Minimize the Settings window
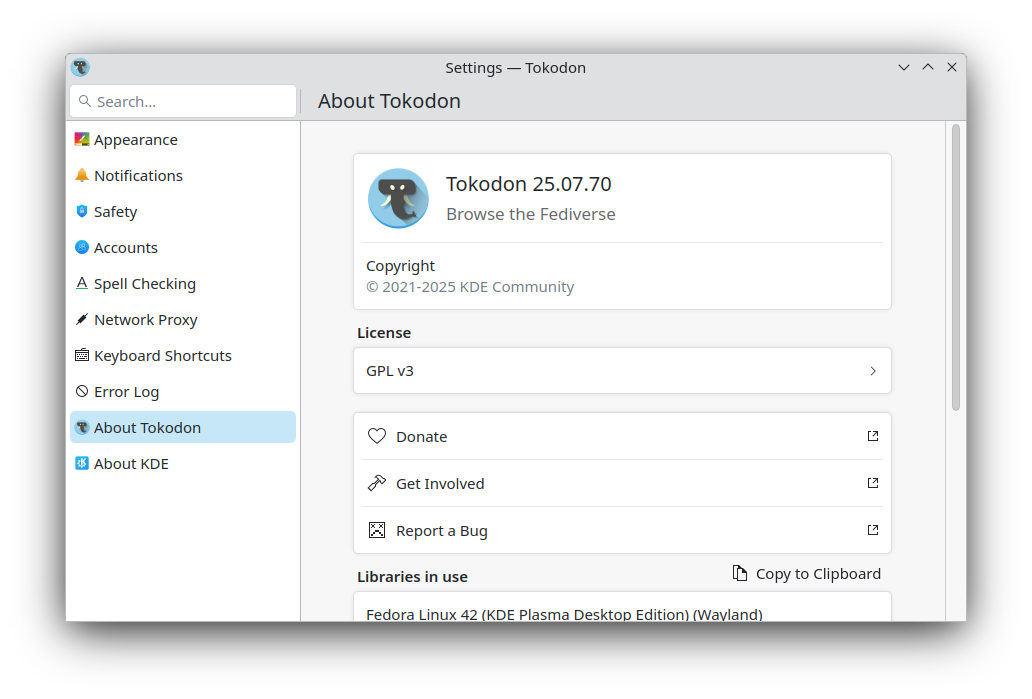Screen dimensions: 1032x699 pyautogui.click(x=904, y=67)
